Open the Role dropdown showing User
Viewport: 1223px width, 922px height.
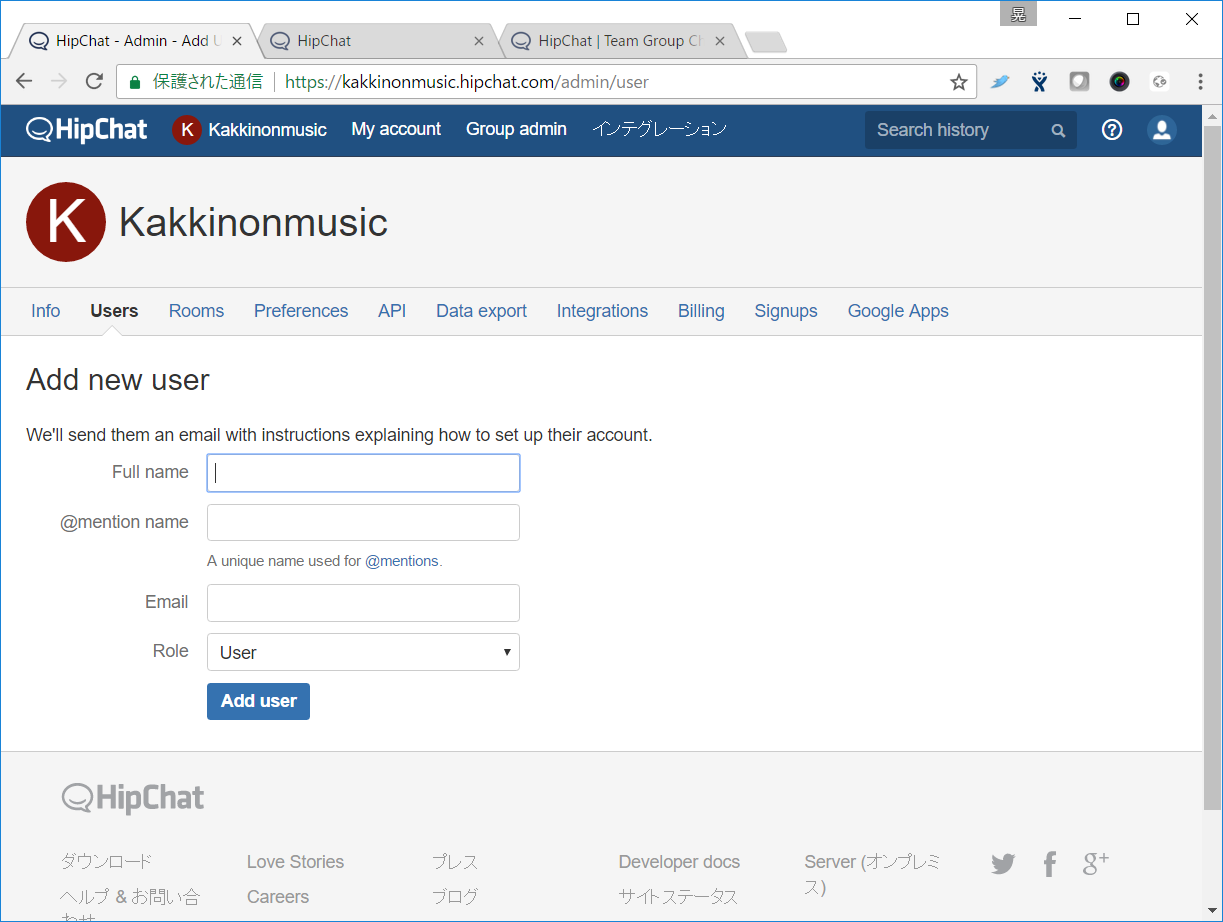[x=363, y=652]
